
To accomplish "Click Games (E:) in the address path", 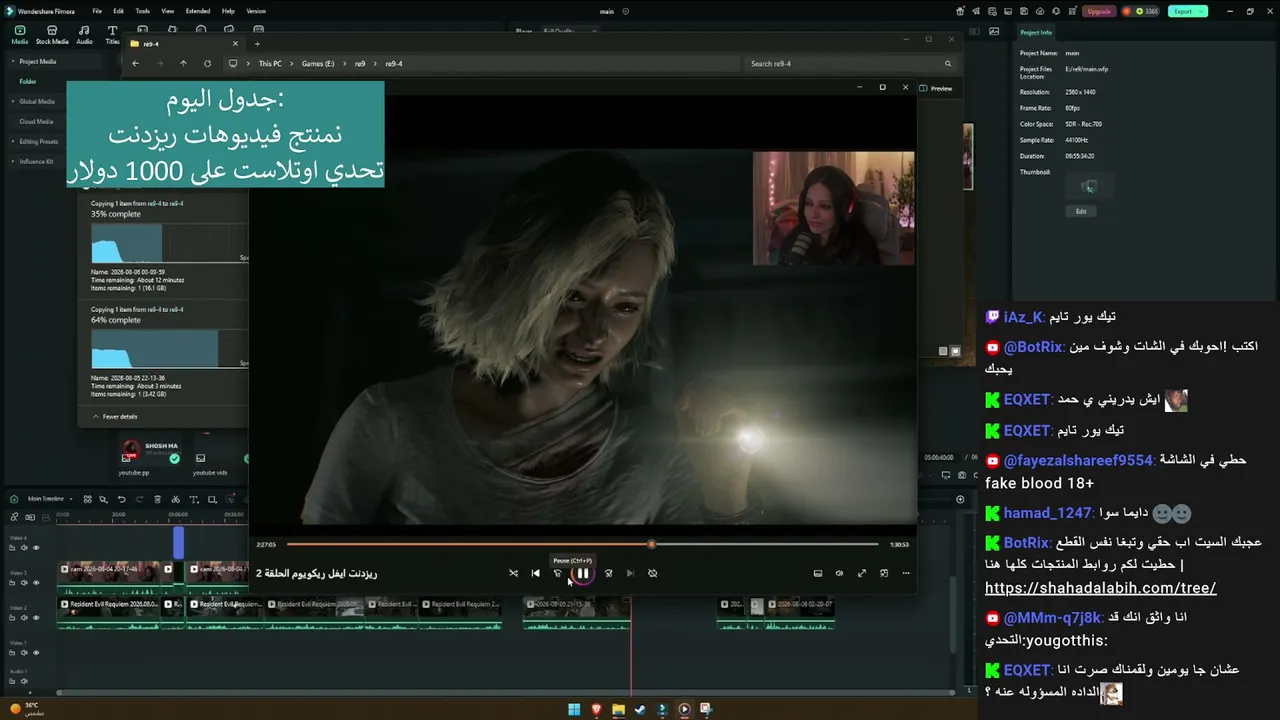I will coord(318,64).
